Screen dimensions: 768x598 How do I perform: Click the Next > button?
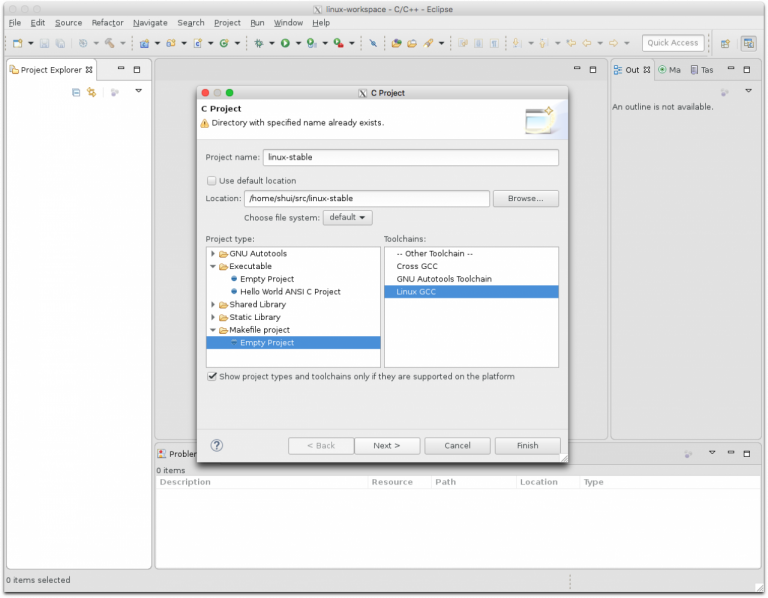pyautogui.click(x=387, y=446)
